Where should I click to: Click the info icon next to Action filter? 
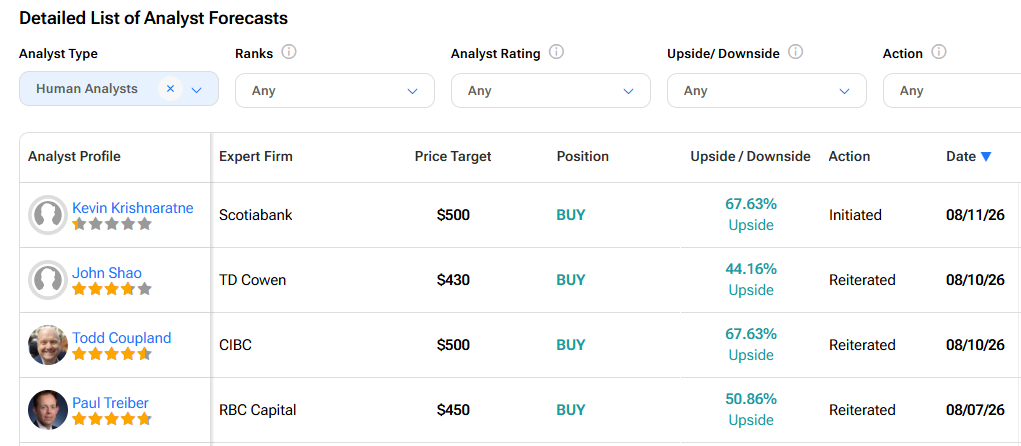tap(938, 52)
